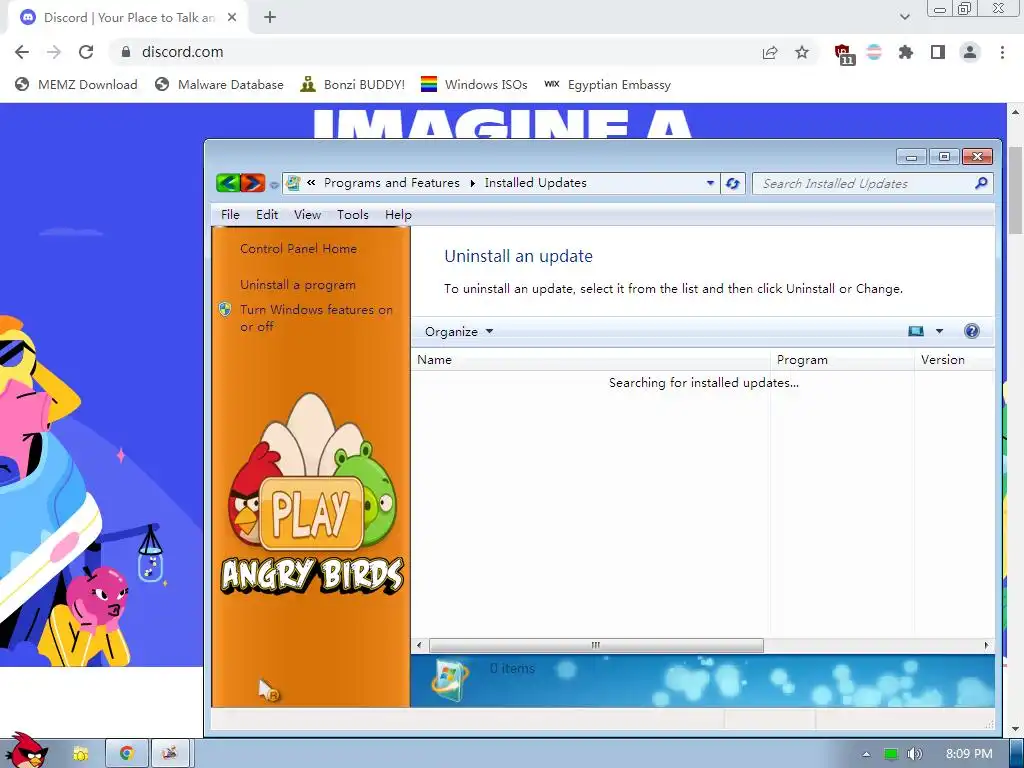The height and width of the screenshot is (768, 1024).
Task: Click the Control Panel icon in address bar
Action: point(293,183)
